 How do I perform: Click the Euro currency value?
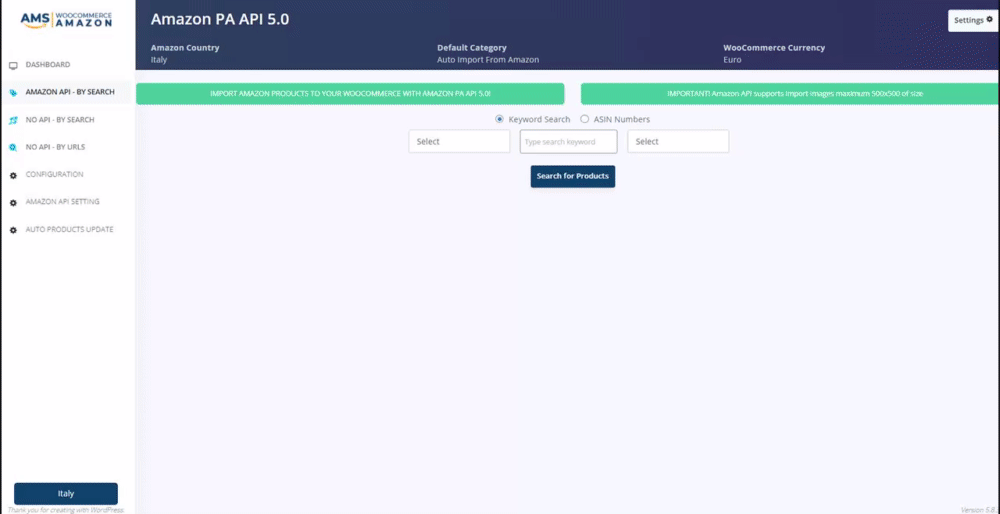pyautogui.click(x=732, y=60)
